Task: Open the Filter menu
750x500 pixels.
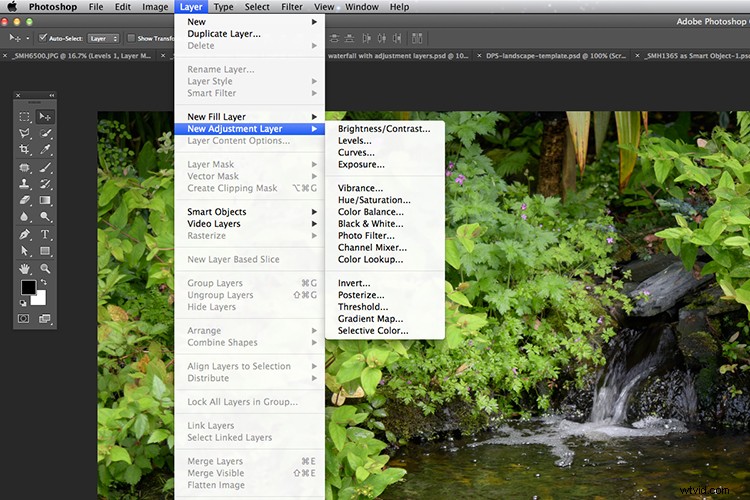Action: [x=291, y=7]
